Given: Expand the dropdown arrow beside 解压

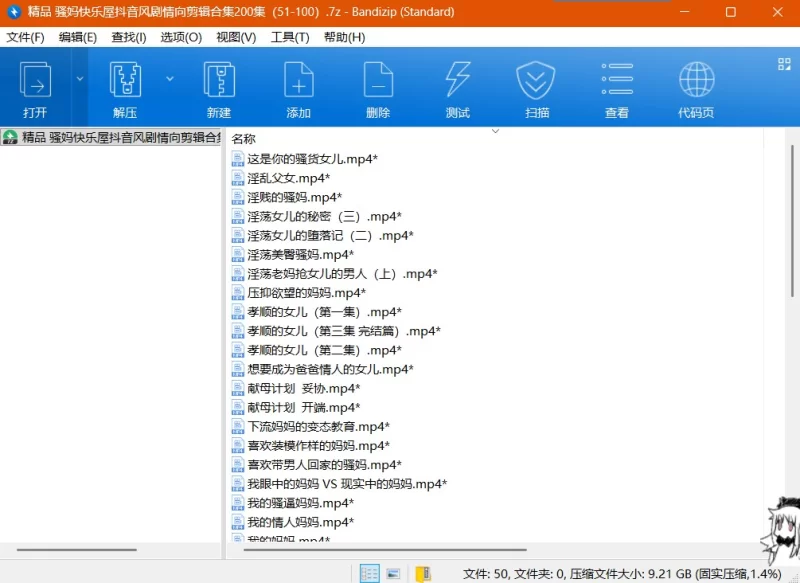Looking at the screenshot, I should [x=170, y=79].
